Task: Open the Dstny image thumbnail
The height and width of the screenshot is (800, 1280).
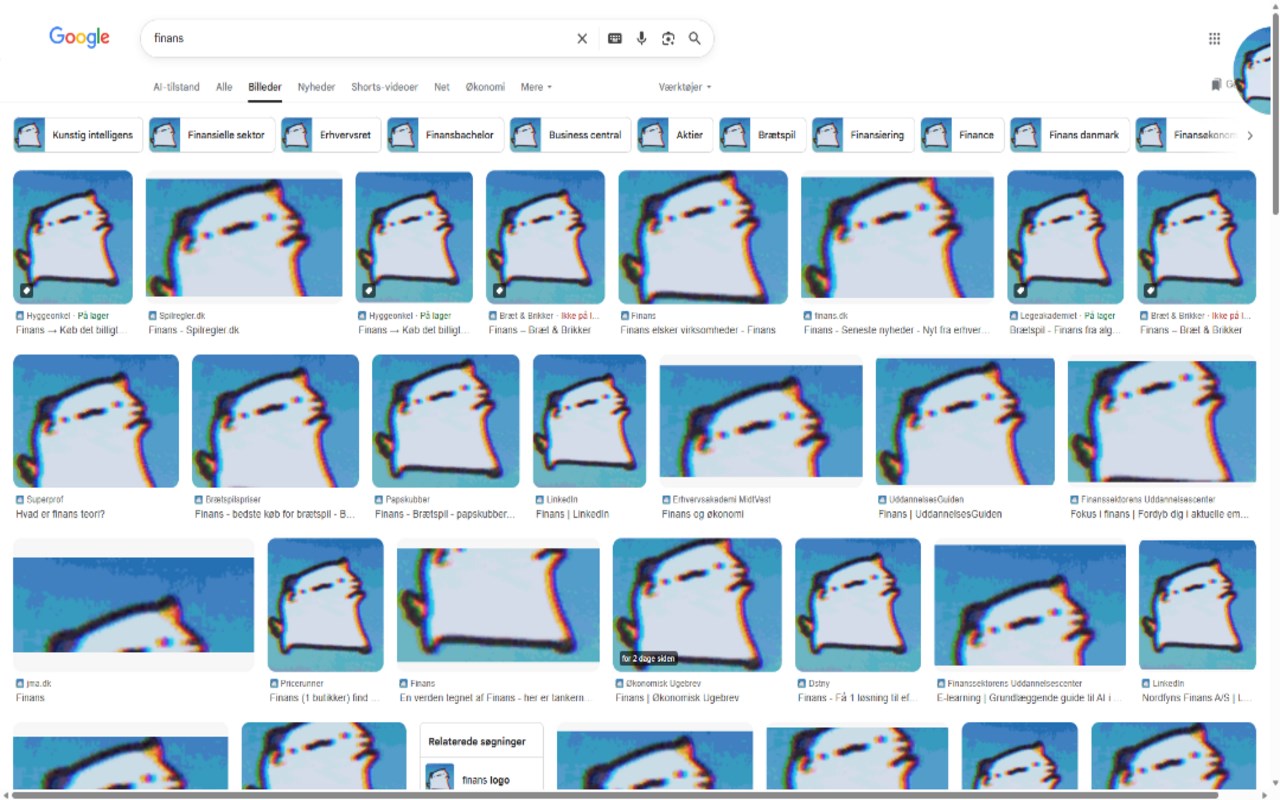Action: 858,605
